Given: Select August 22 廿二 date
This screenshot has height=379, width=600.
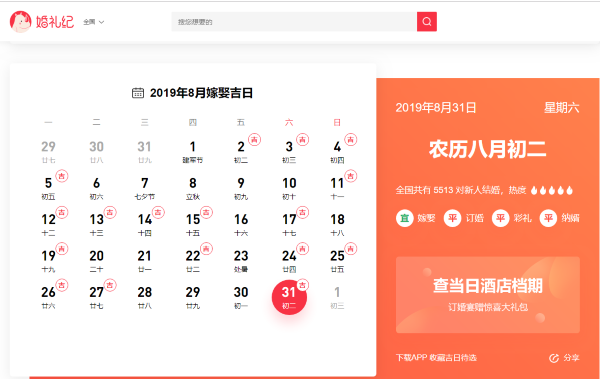Looking at the screenshot, I should pyautogui.click(x=192, y=261).
